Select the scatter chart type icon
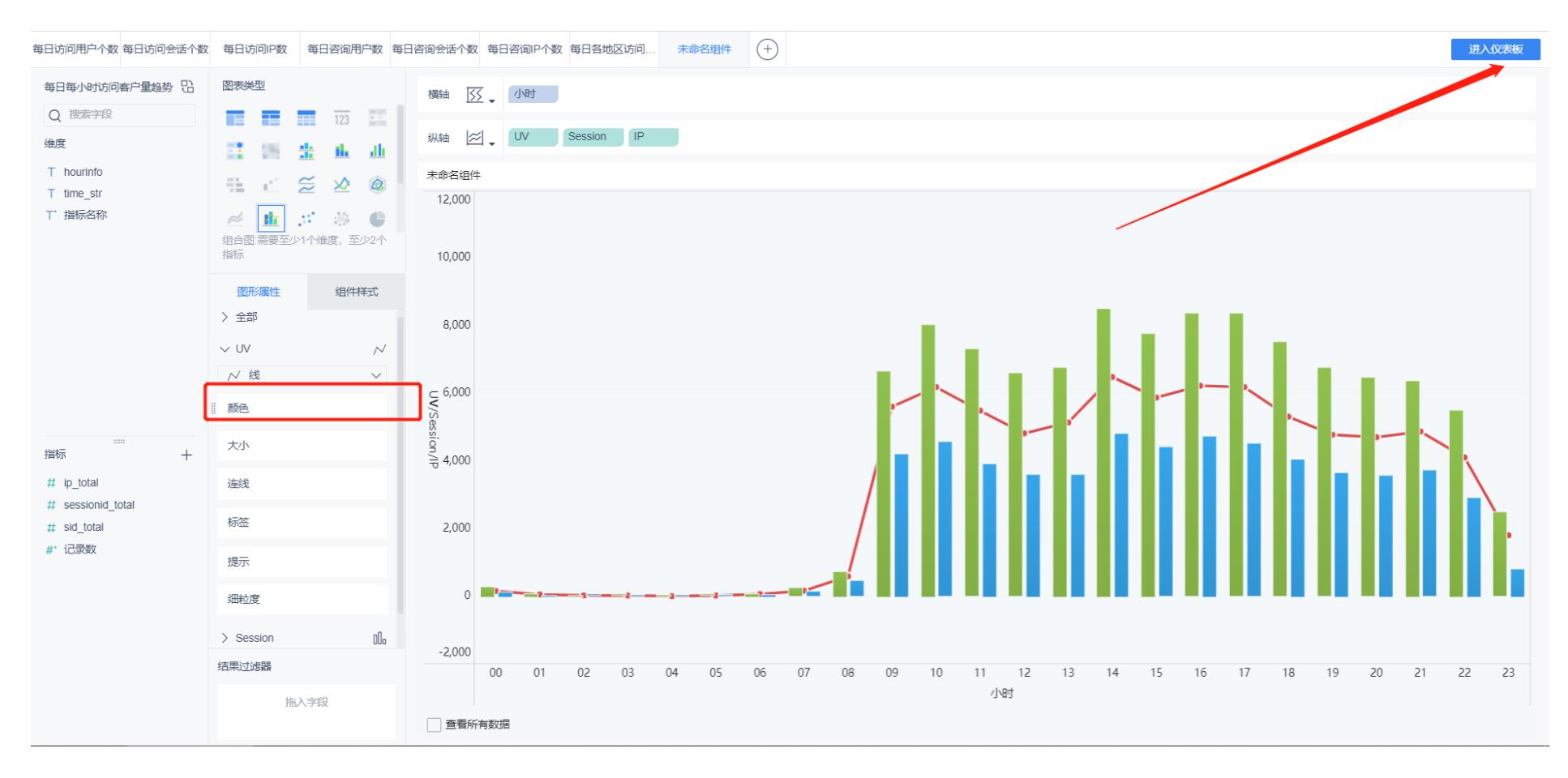This screenshot has width=1568, height=778. [x=306, y=219]
